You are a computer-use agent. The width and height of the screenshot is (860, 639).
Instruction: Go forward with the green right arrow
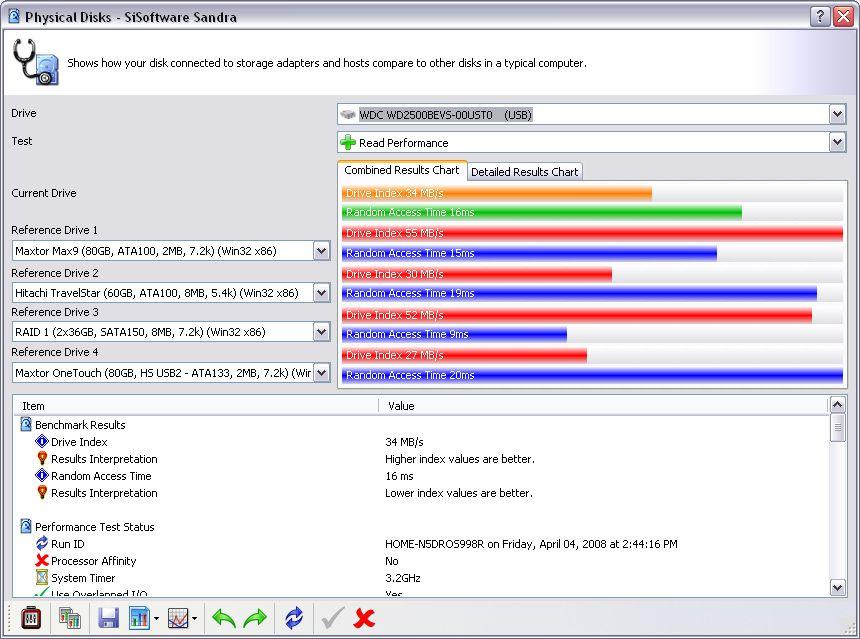click(x=255, y=618)
